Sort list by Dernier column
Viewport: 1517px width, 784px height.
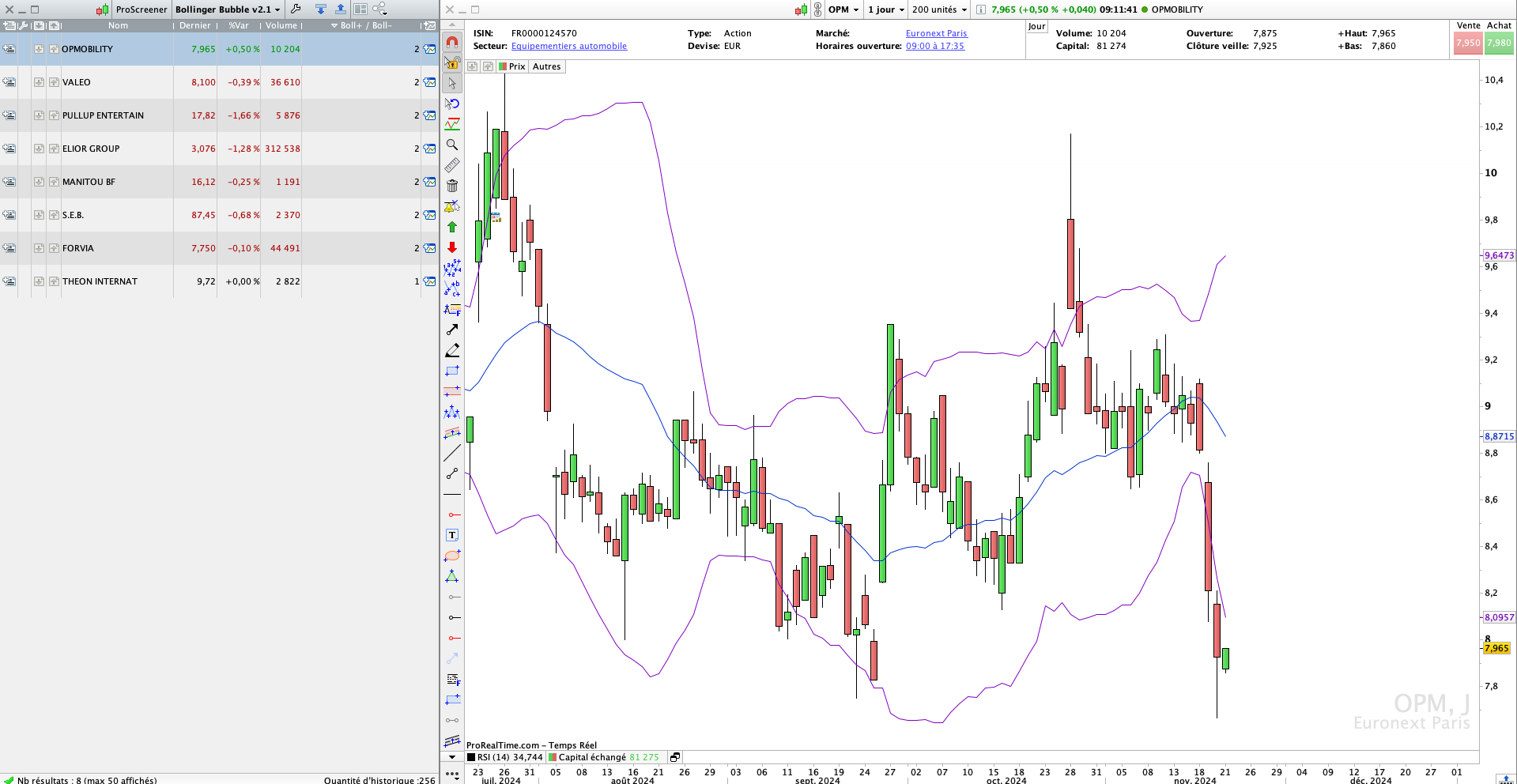point(195,25)
